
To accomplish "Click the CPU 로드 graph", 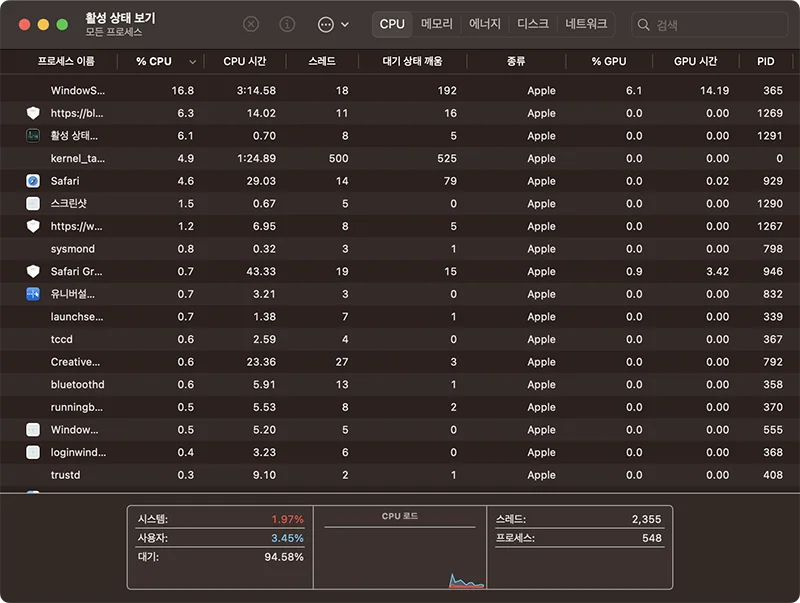I will [400, 547].
